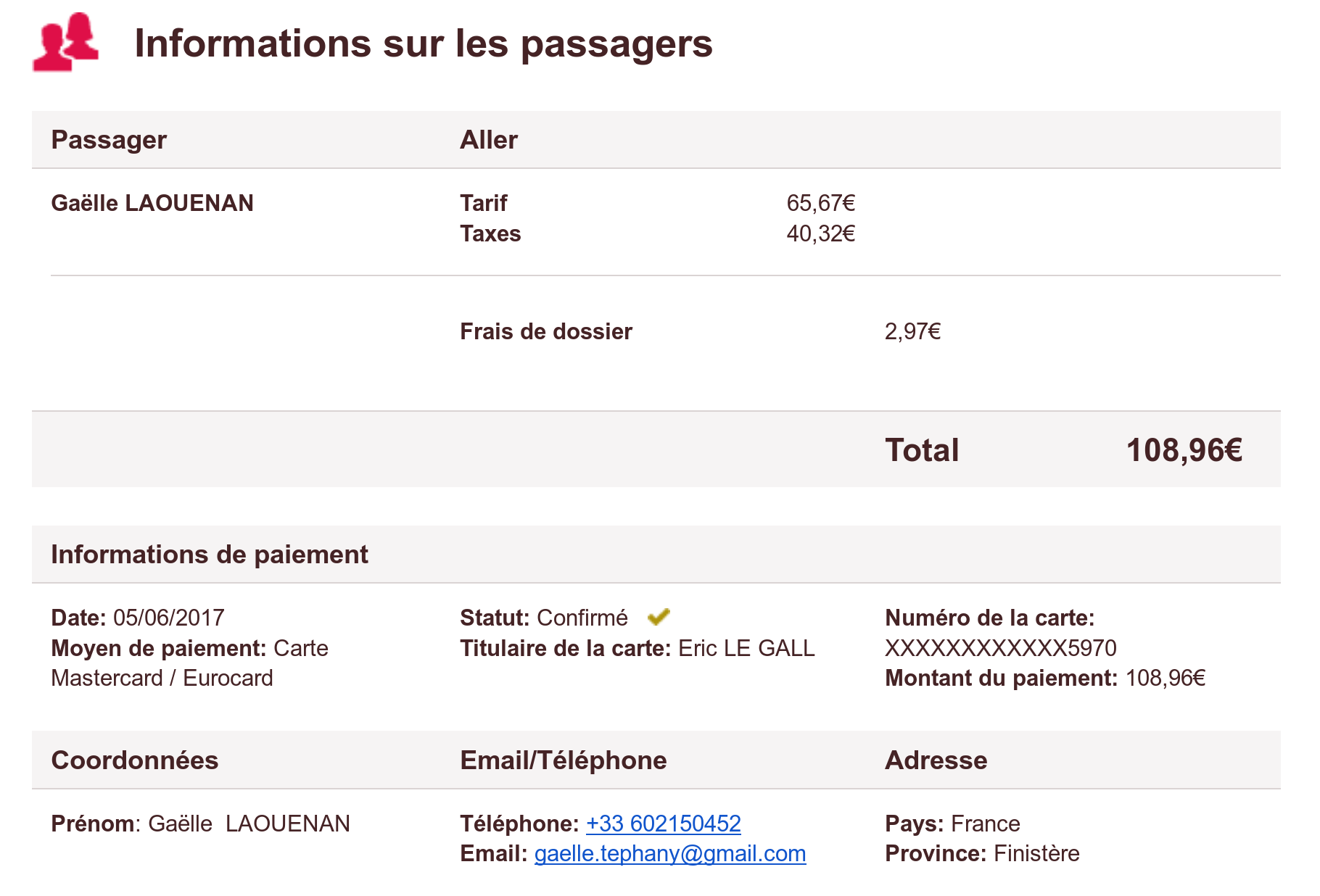Click the Tarif amount 65,67€
Viewport: 1320px width, 896px height.
(820, 203)
